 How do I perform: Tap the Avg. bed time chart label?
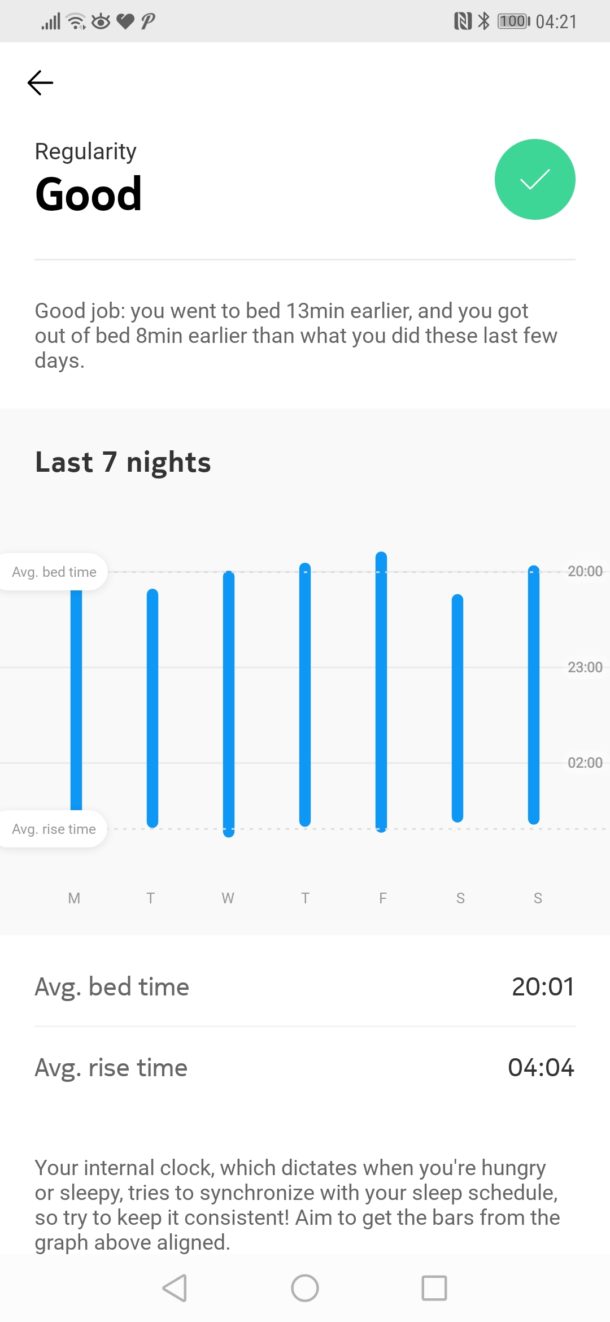click(54, 571)
